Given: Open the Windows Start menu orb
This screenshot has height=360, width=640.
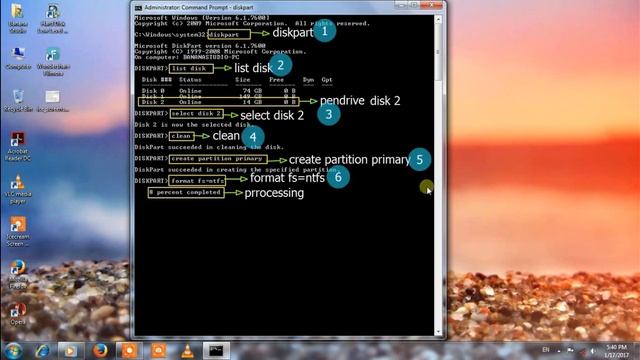Looking at the screenshot, I should [x=13, y=351].
